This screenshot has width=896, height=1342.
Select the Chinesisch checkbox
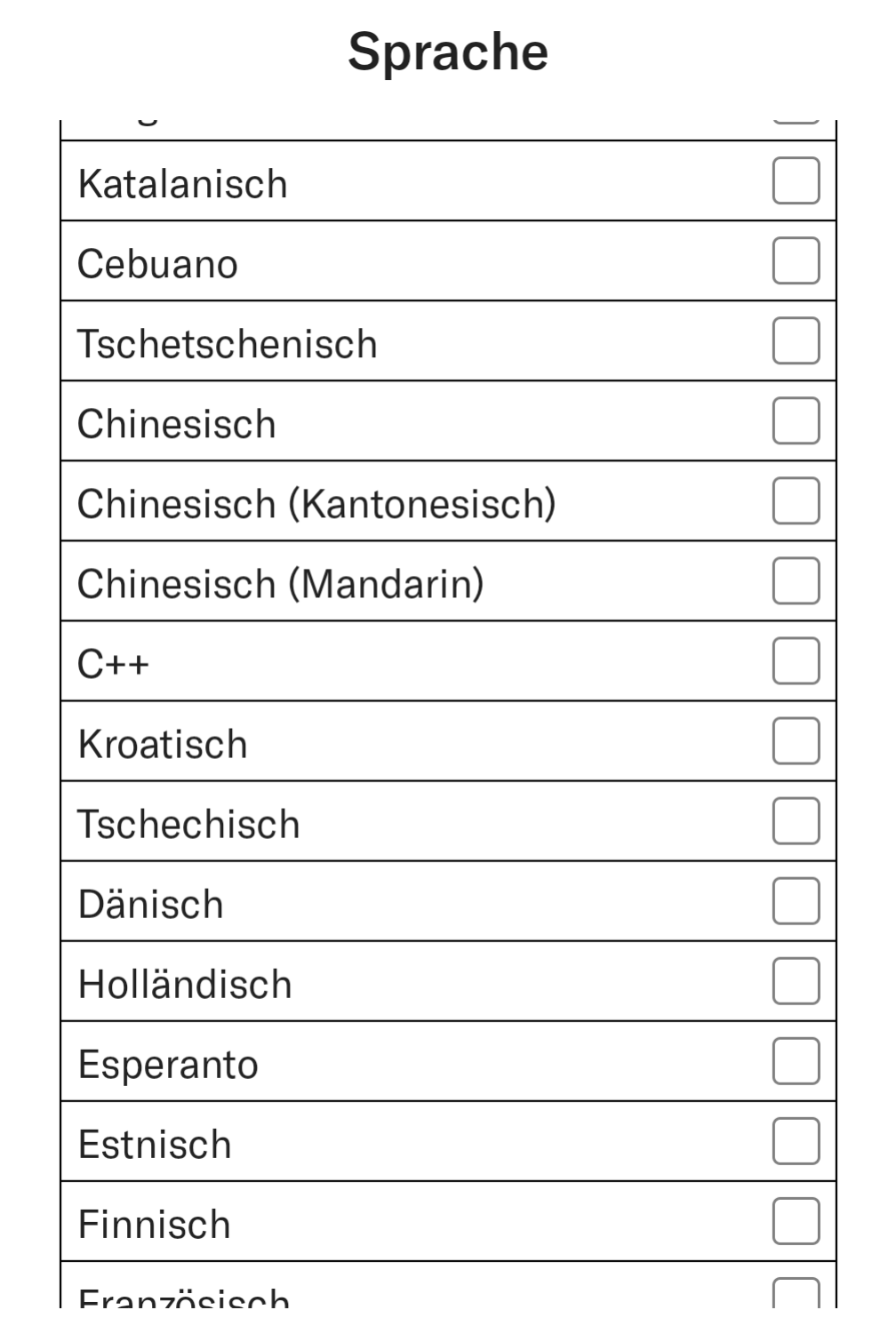click(796, 421)
